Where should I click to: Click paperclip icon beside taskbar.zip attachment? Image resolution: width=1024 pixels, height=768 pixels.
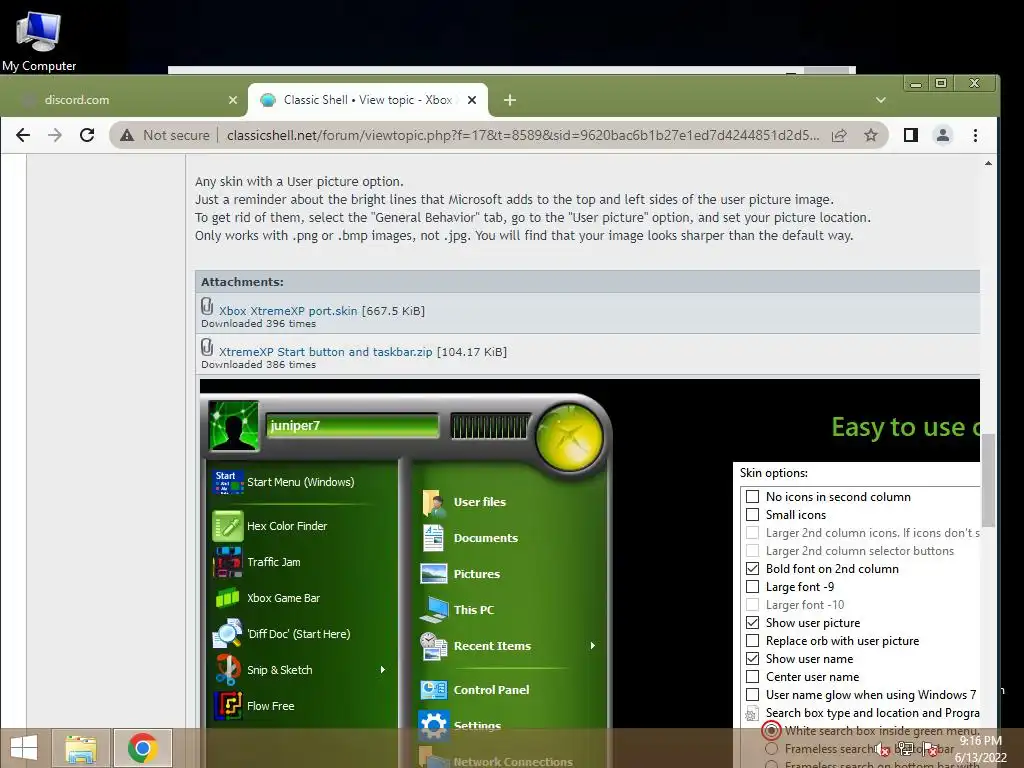pos(207,347)
